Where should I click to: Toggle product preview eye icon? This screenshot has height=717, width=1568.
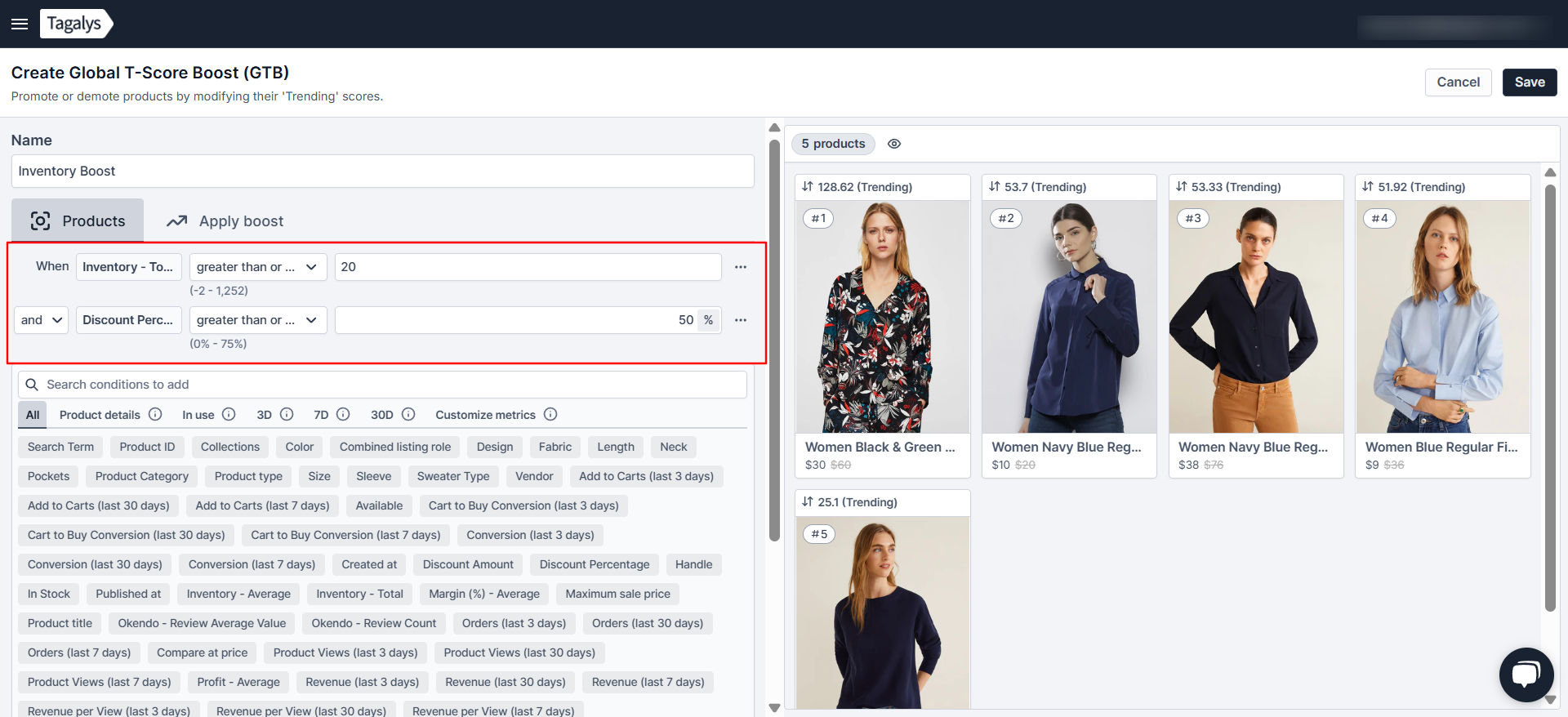click(894, 144)
